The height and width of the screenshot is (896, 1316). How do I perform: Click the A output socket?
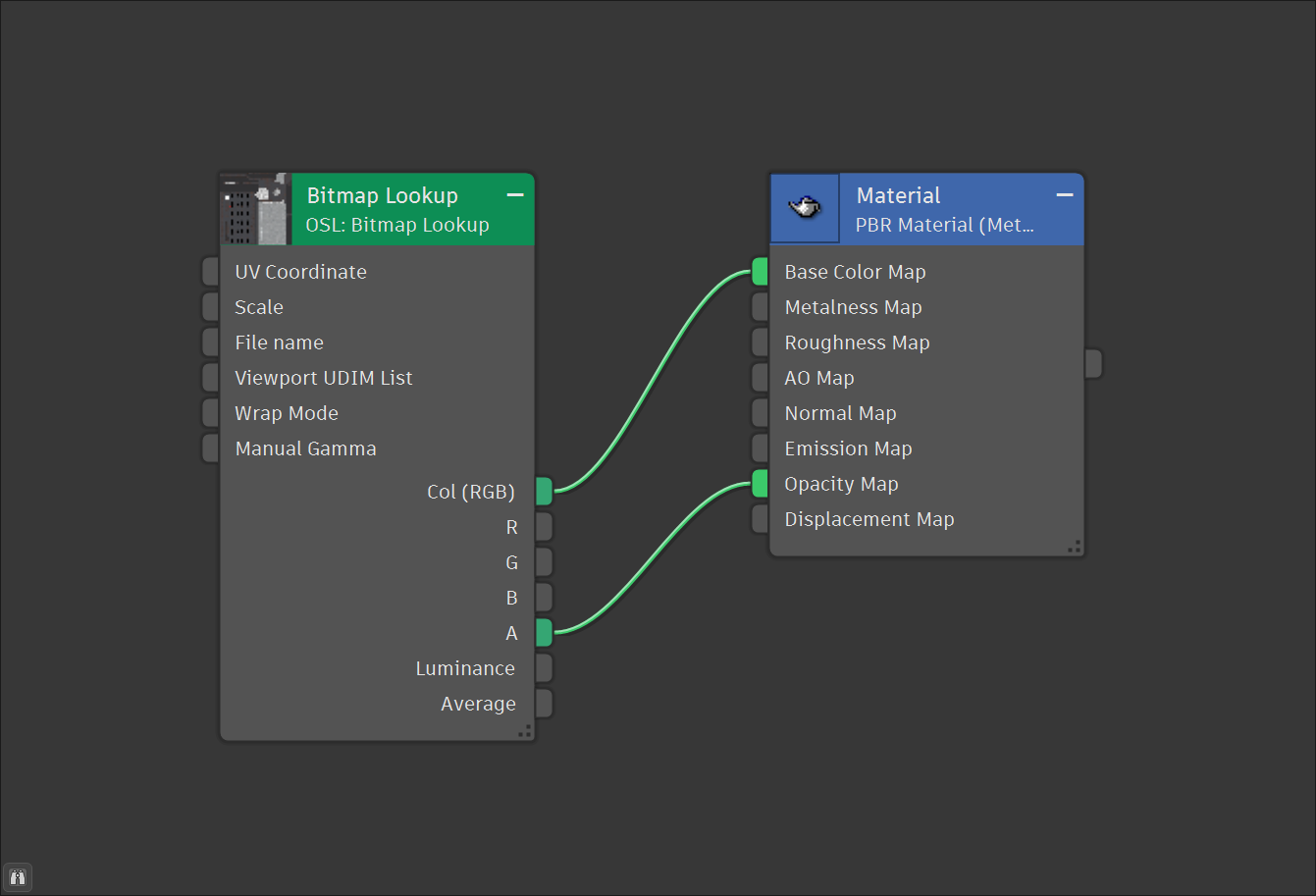(545, 633)
